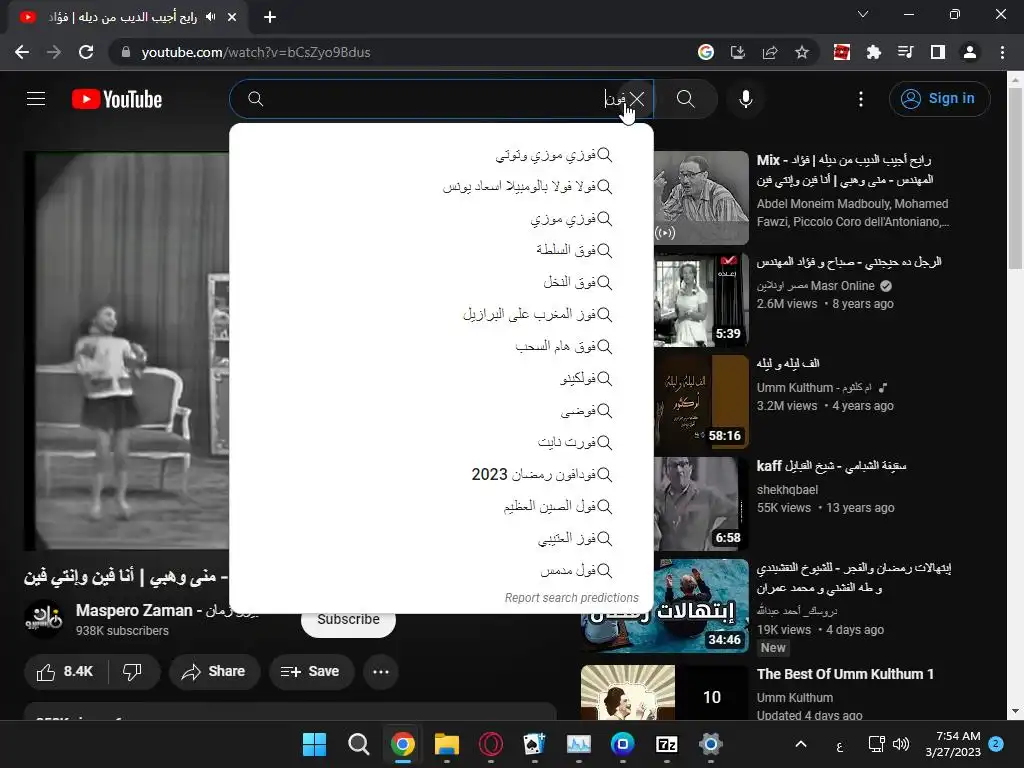
Task: Open the YouTube guide hamburger menu
Action: tap(36, 99)
